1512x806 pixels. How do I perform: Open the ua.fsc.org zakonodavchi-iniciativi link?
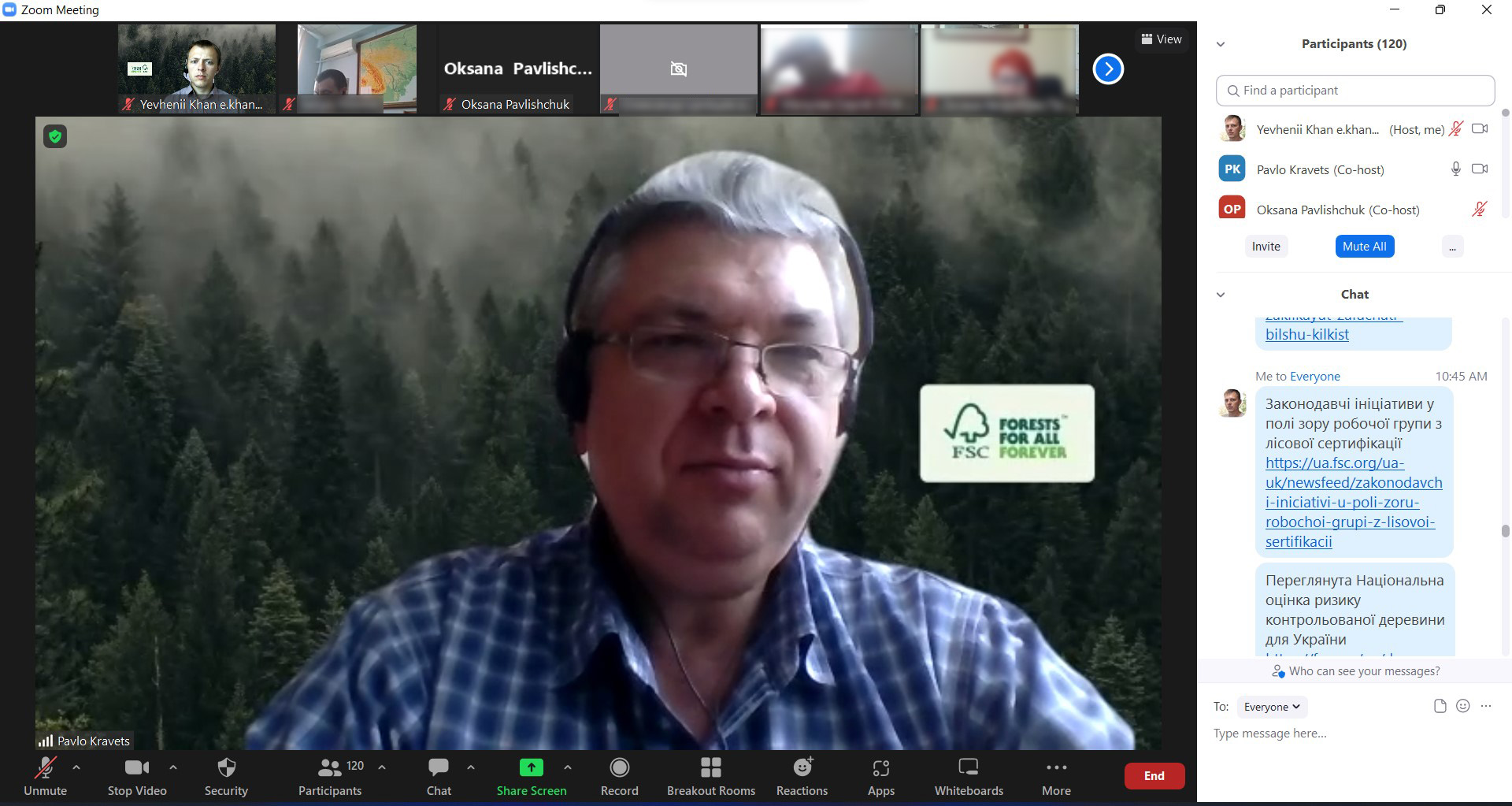1354,502
